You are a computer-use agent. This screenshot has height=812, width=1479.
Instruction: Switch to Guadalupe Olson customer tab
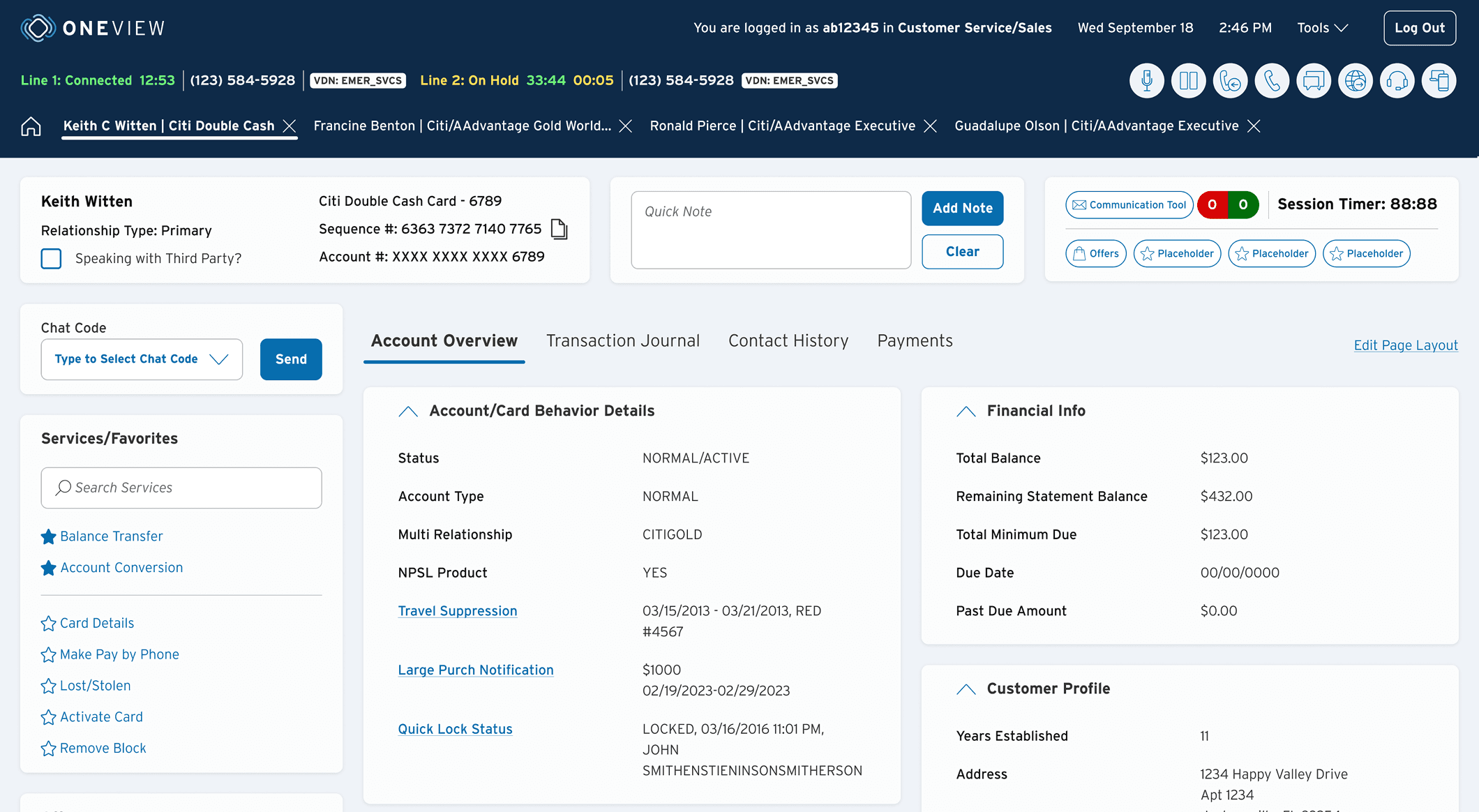point(1096,126)
